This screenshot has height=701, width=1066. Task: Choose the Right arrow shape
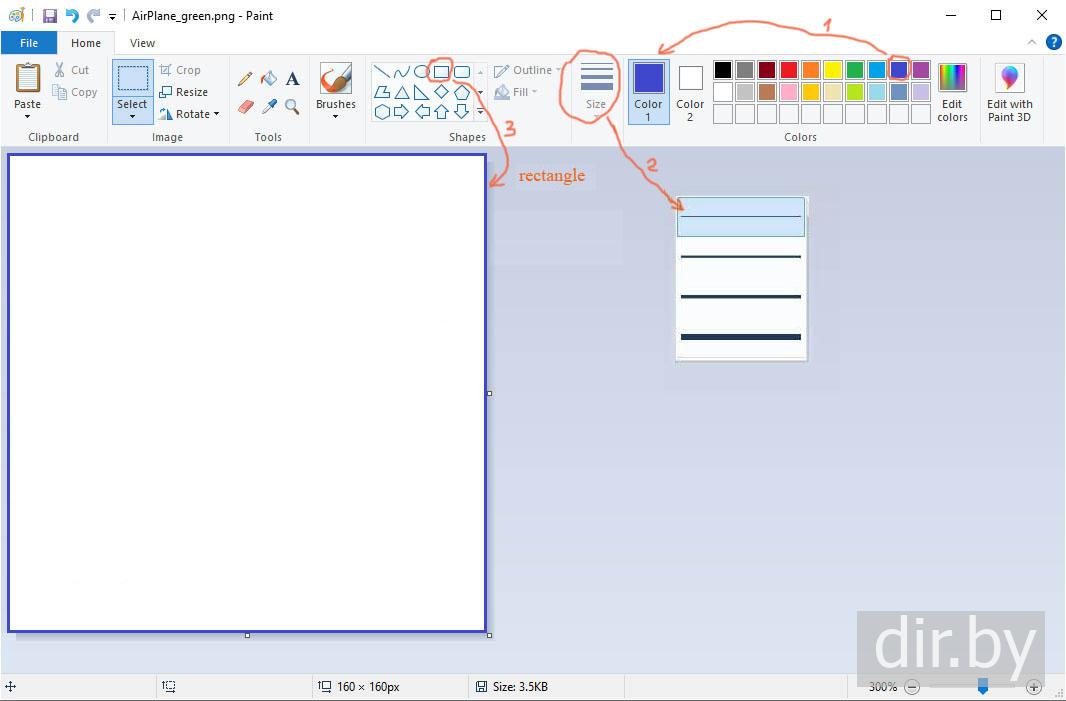coord(402,112)
